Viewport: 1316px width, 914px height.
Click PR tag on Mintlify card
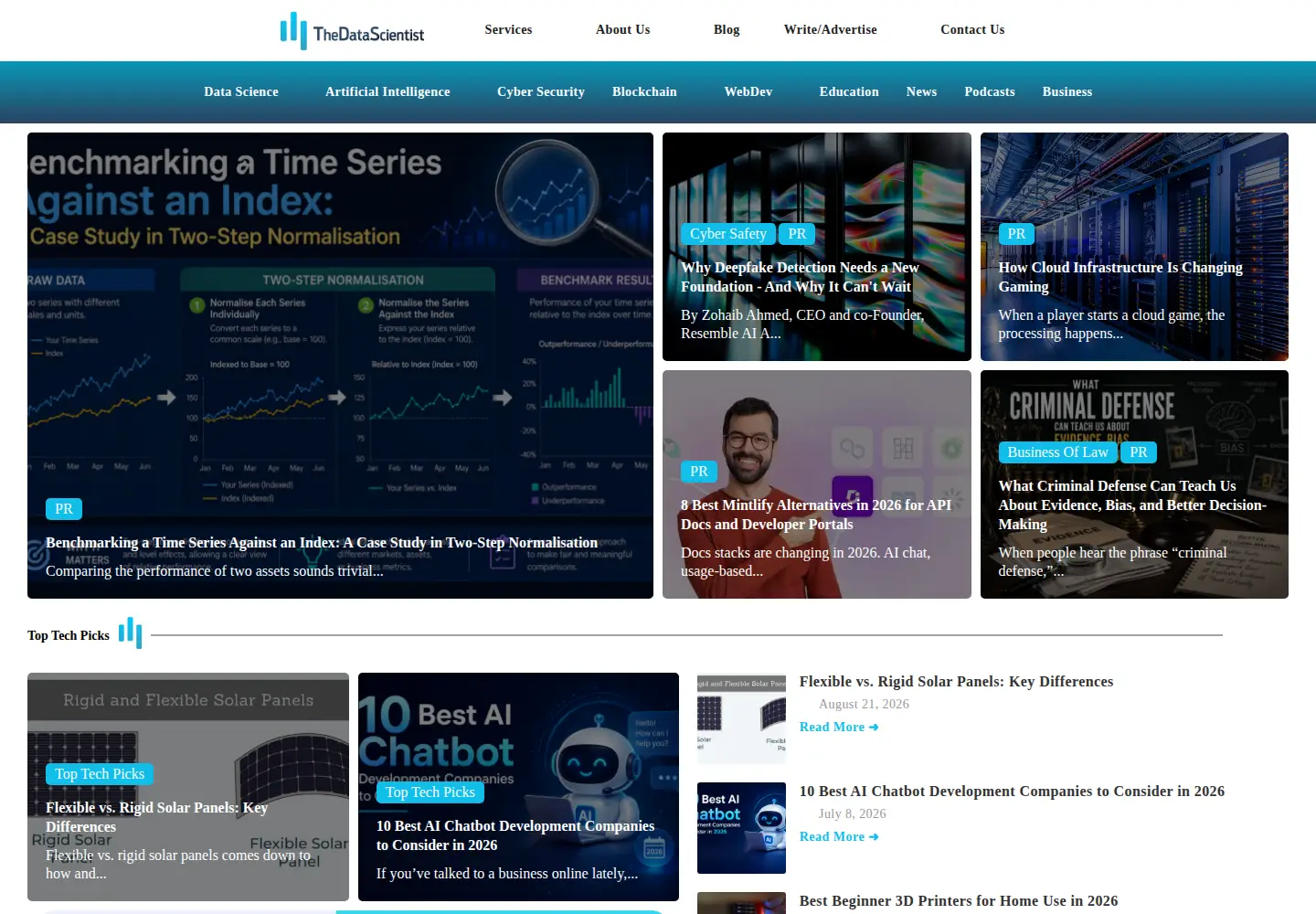click(x=699, y=472)
